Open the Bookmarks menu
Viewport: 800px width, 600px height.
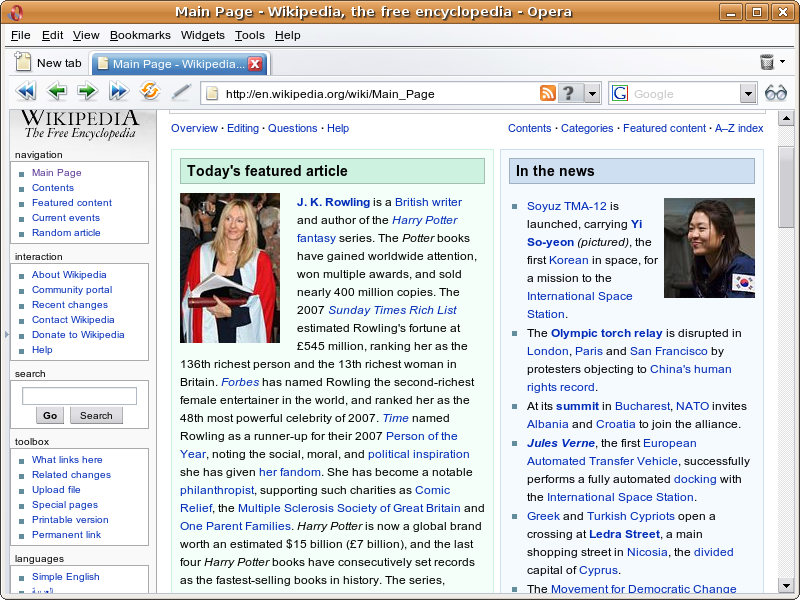tap(140, 35)
